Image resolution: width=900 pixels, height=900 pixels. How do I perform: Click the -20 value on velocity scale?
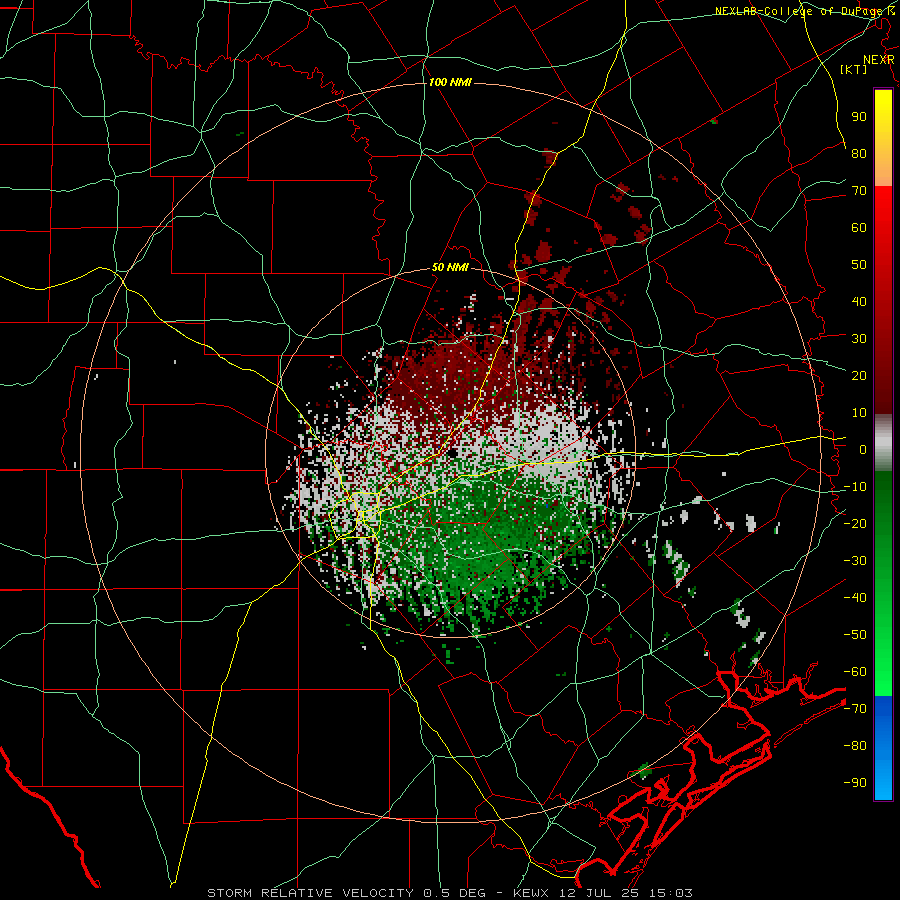click(855, 523)
